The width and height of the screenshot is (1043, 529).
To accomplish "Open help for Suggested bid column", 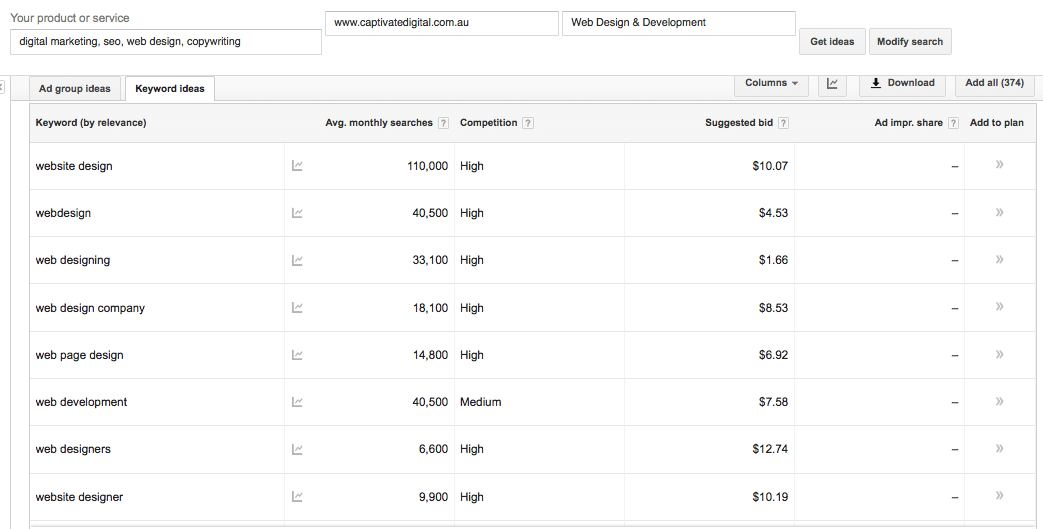I will pyautogui.click(x=783, y=123).
